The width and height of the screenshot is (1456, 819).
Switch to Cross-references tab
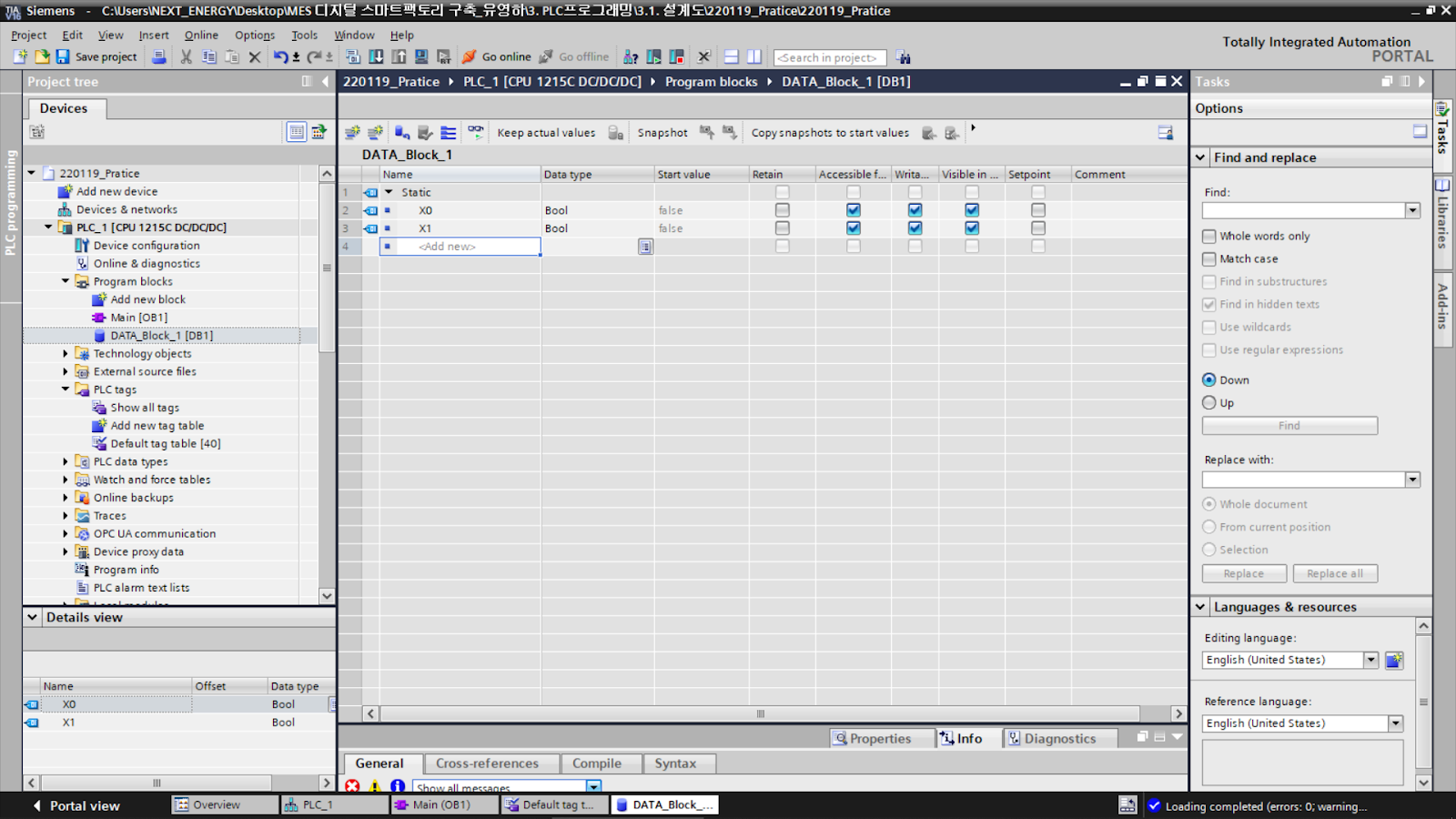point(487,763)
